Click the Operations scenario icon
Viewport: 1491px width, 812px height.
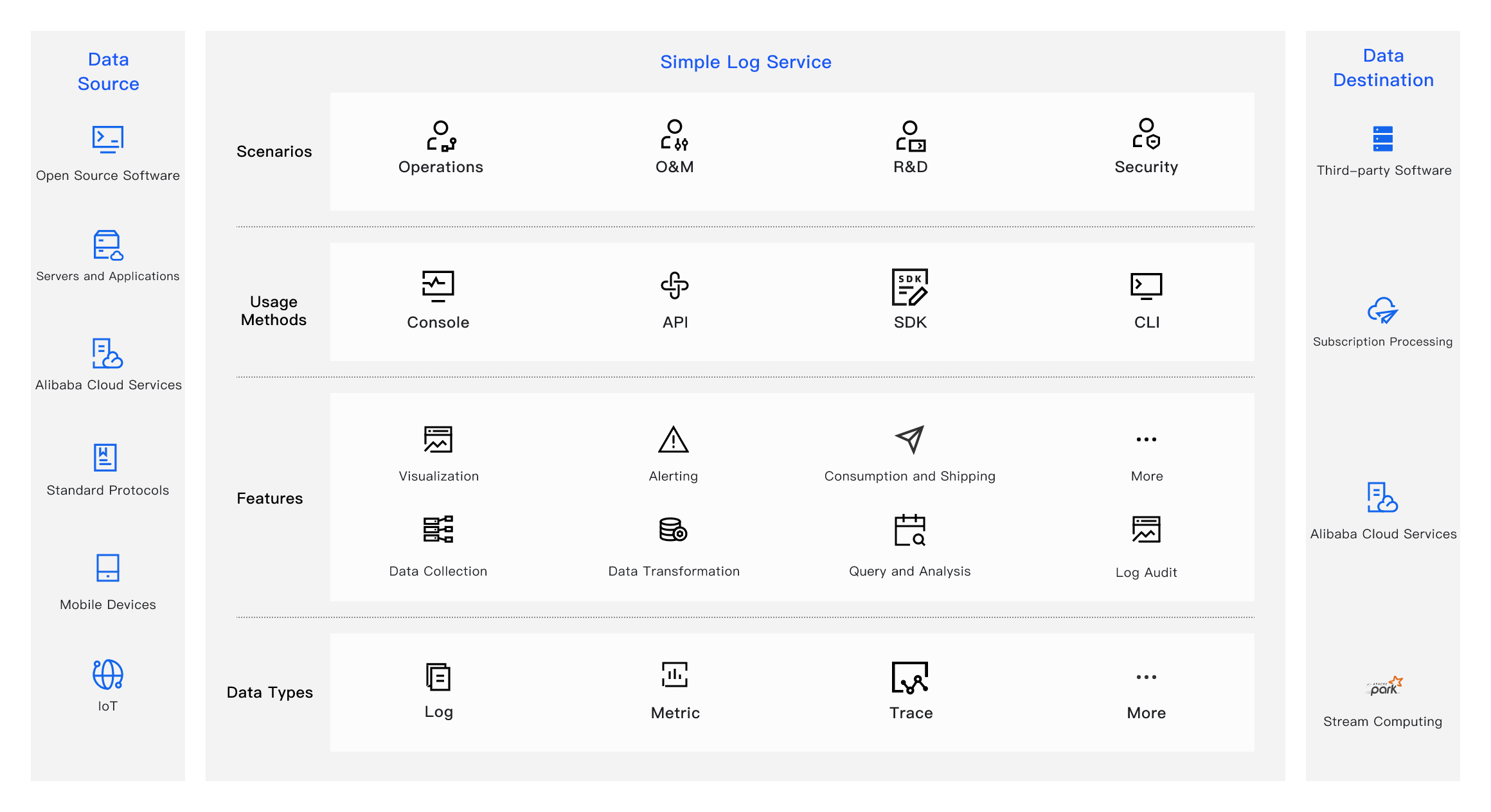(x=442, y=136)
